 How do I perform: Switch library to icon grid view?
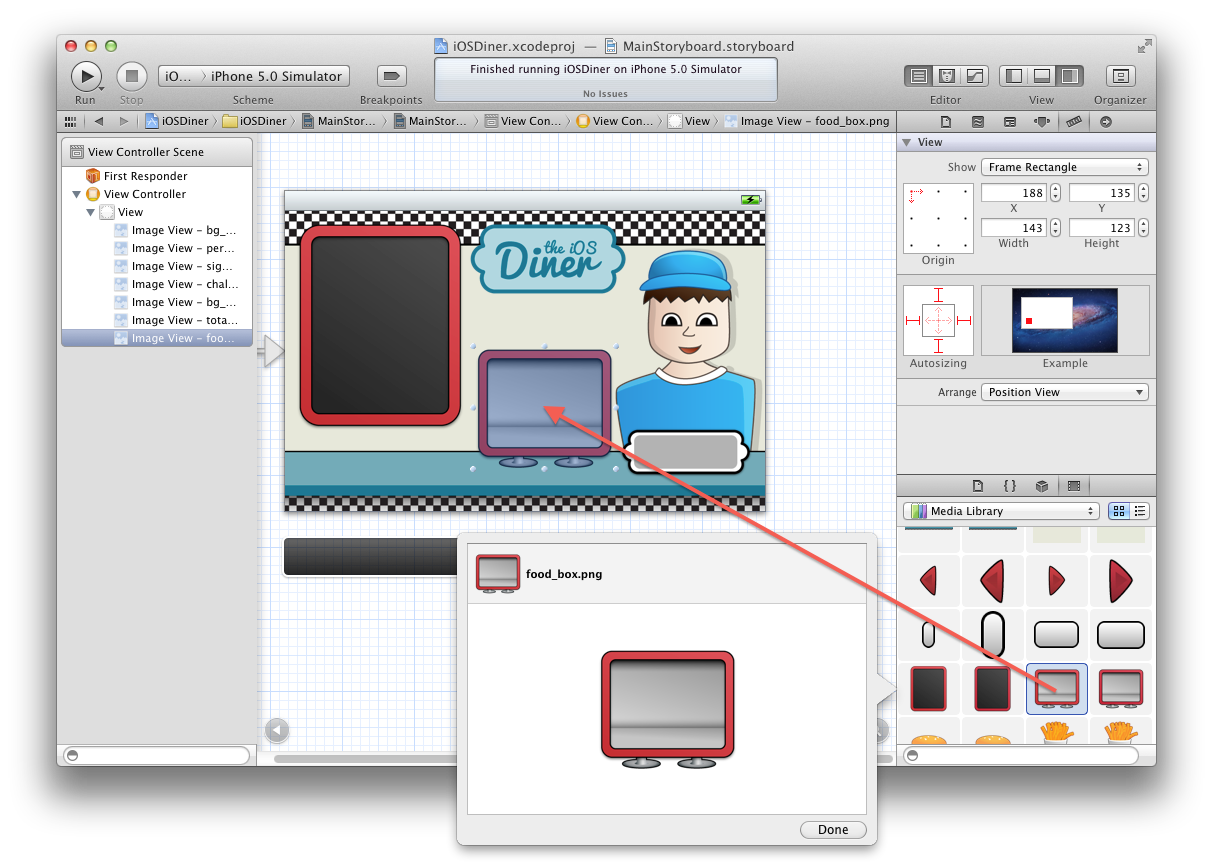(1119, 511)
